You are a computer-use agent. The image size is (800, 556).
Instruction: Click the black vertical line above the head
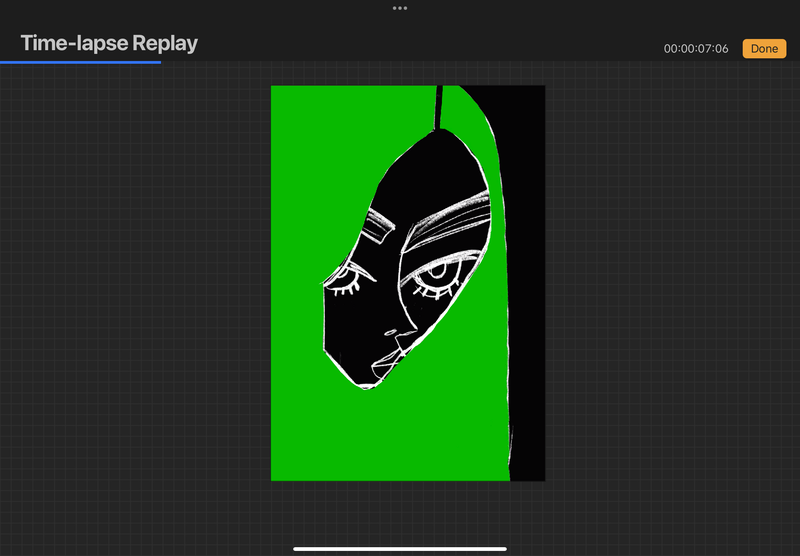point(438,107)
